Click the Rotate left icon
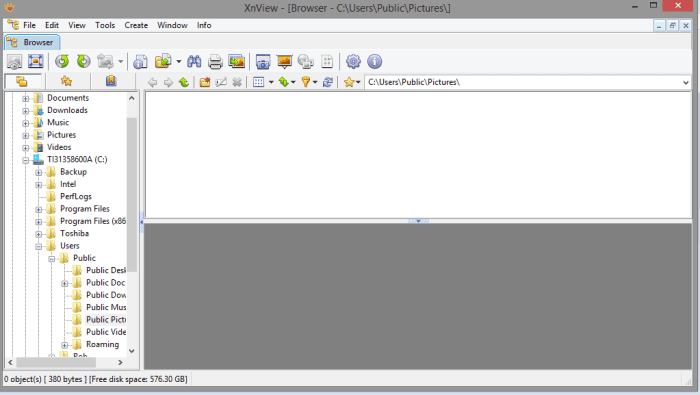Viewport: 700px width, 395px height. click(x=62, y=61)
